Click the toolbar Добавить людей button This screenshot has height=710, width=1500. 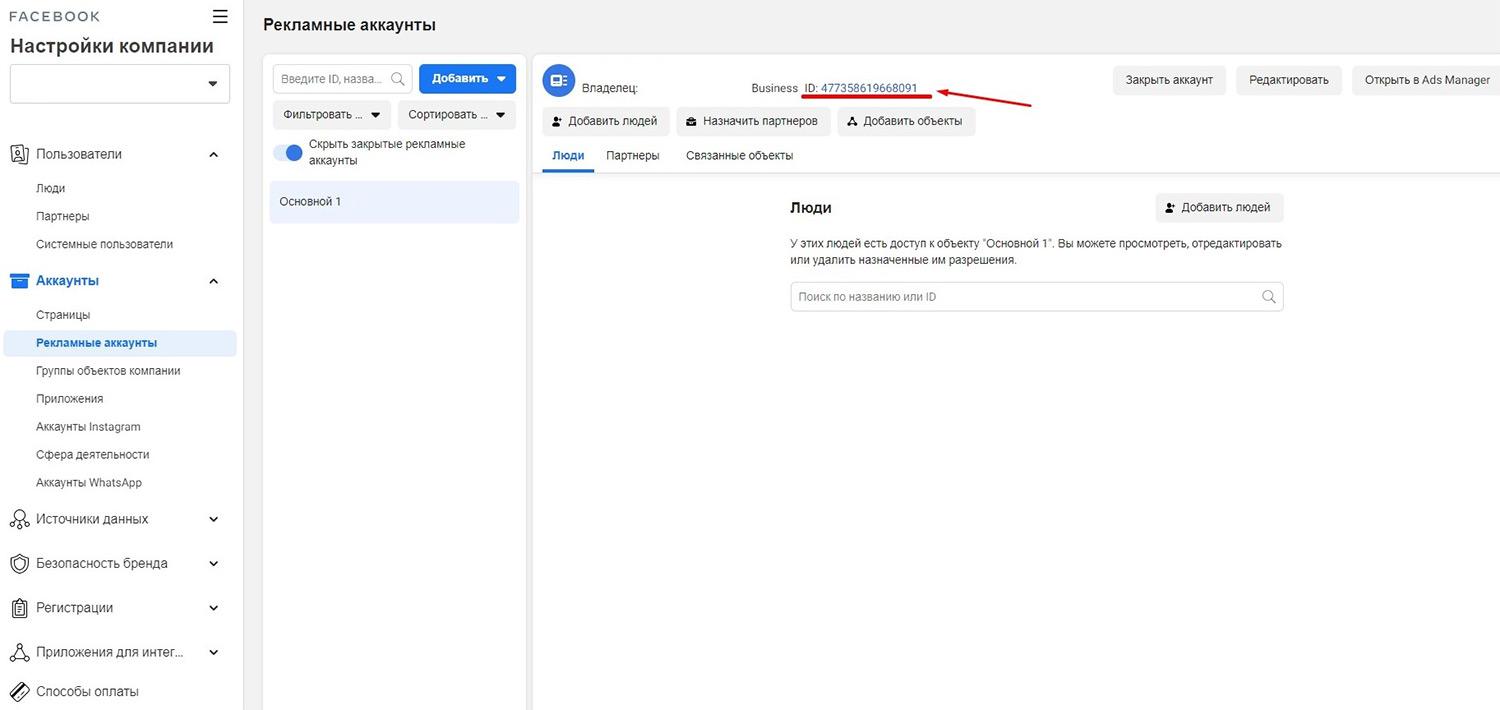point(606,121)
